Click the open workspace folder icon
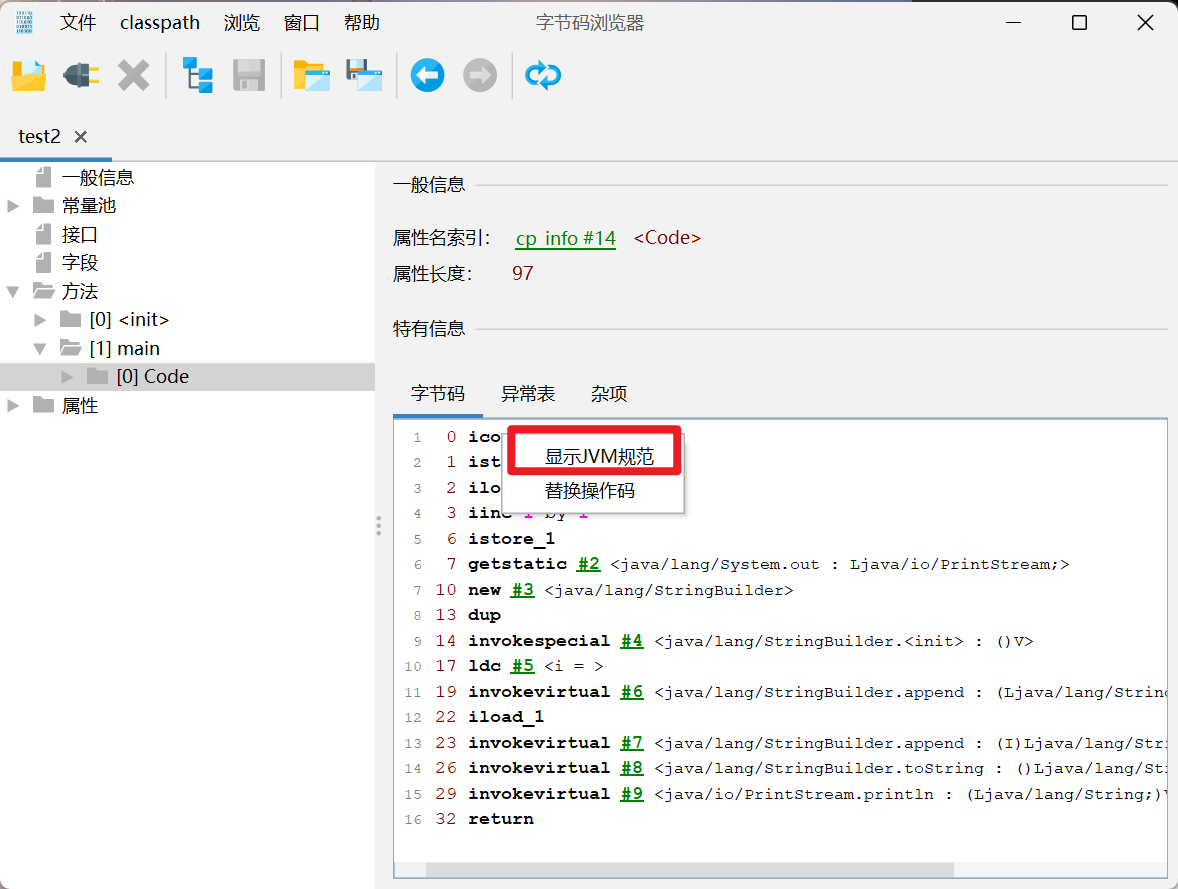The image size is (1178, 889). pyautogui.click(x=311, y=75)
